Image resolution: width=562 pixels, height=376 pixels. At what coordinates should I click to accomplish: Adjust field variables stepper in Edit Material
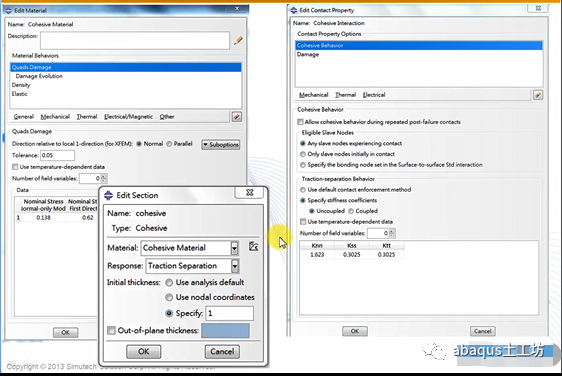tap(104, 179)
